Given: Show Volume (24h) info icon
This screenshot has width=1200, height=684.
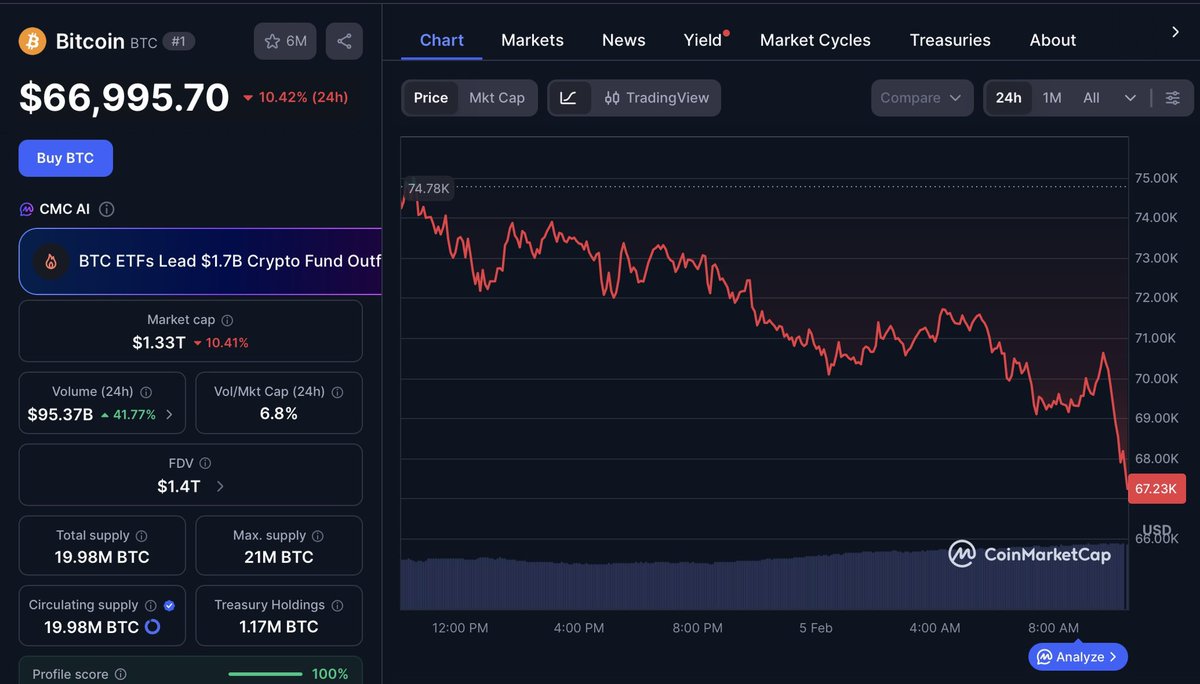Looking at the screenshot, I should (x=146, y=392).
